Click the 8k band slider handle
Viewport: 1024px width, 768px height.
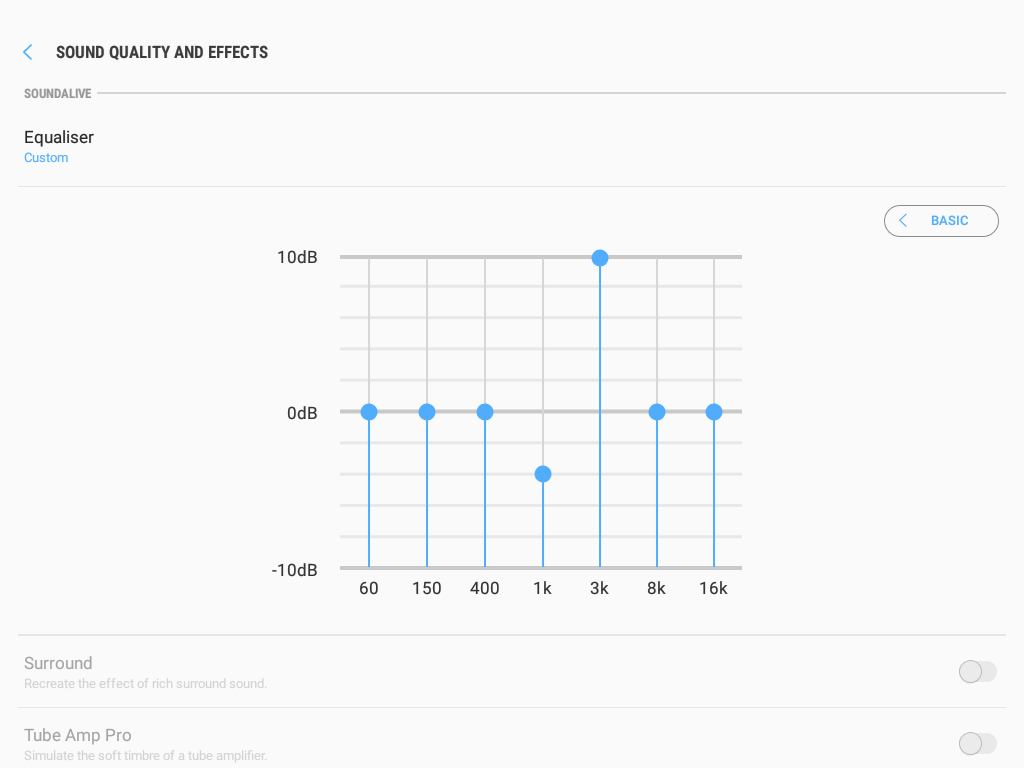coord(657,412)
